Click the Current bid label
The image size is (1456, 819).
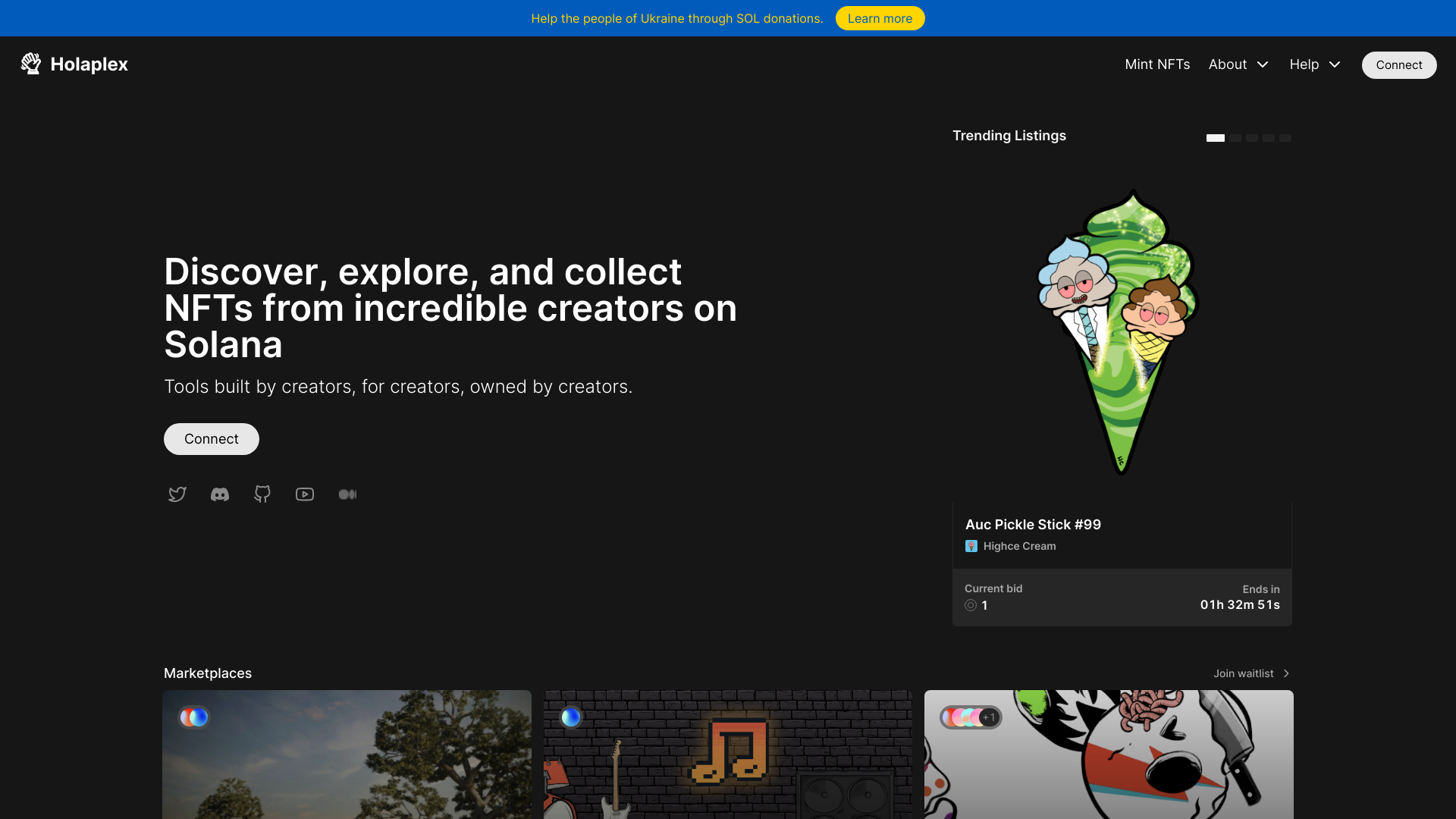(993, 588)
